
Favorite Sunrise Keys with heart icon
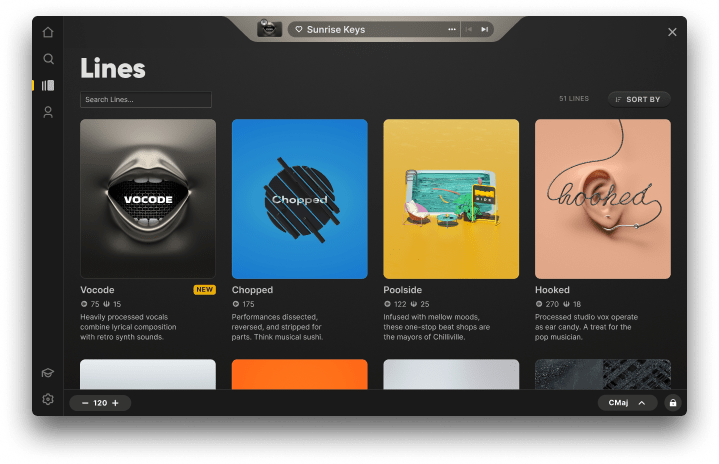[x=299, y=29]
